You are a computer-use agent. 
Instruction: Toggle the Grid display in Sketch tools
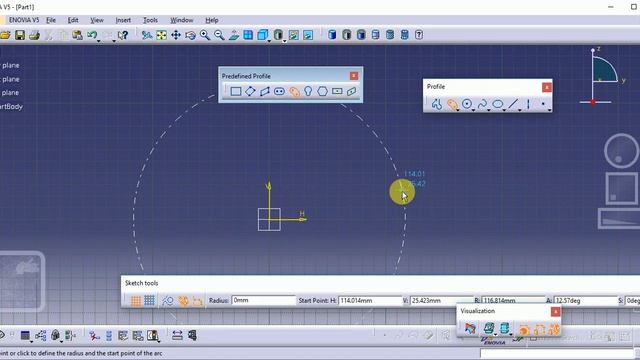point(136,301)
